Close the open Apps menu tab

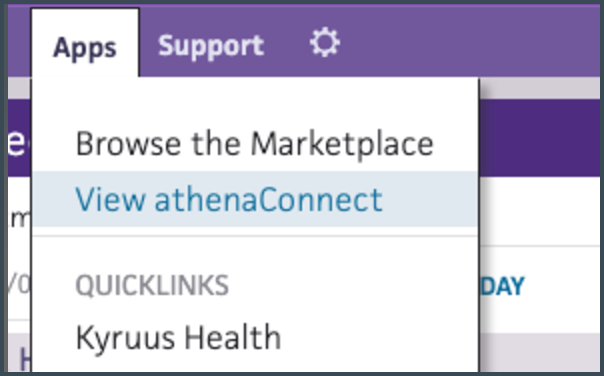click(x=85, y=42)
